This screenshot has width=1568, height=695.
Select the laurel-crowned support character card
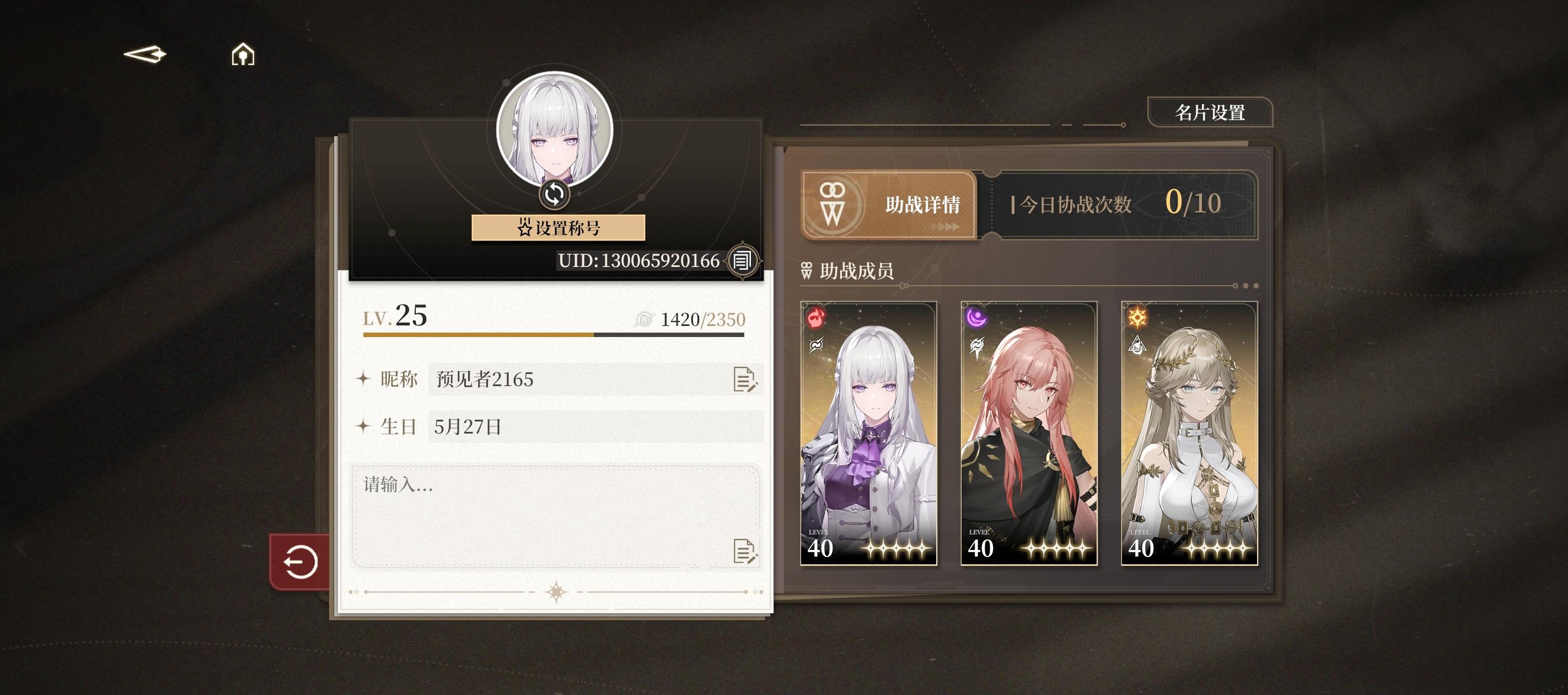[x=1189, y=433]
